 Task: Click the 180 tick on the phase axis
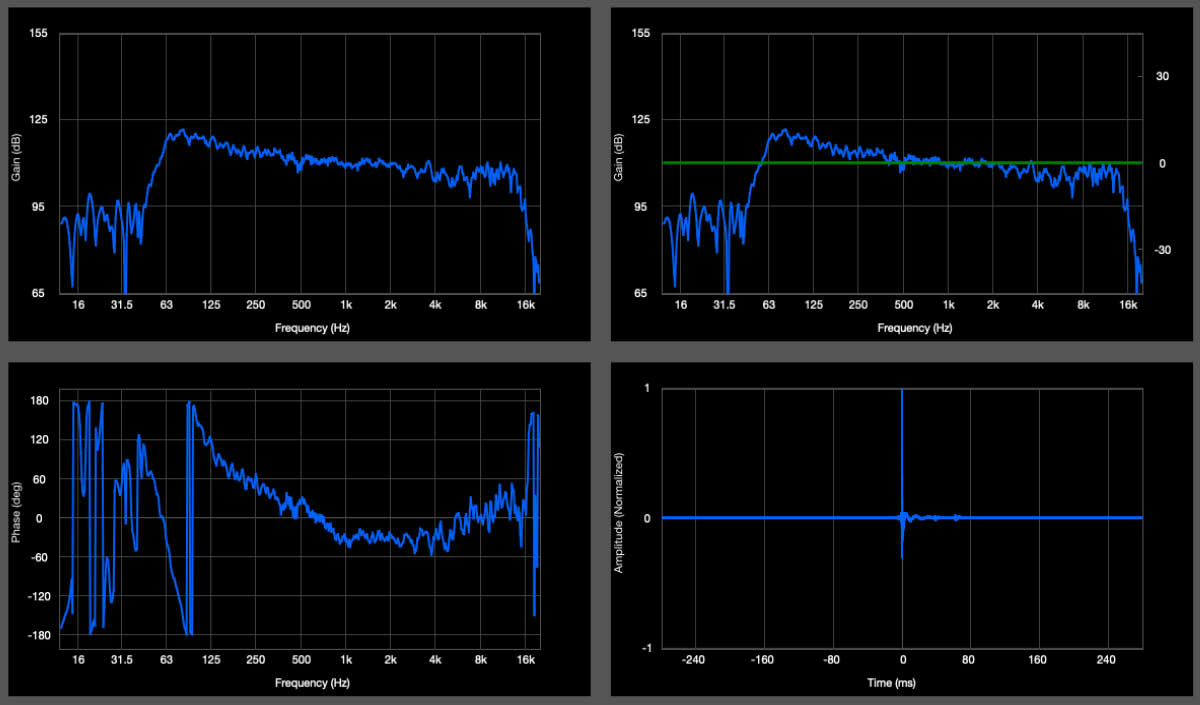coord(42,401)
